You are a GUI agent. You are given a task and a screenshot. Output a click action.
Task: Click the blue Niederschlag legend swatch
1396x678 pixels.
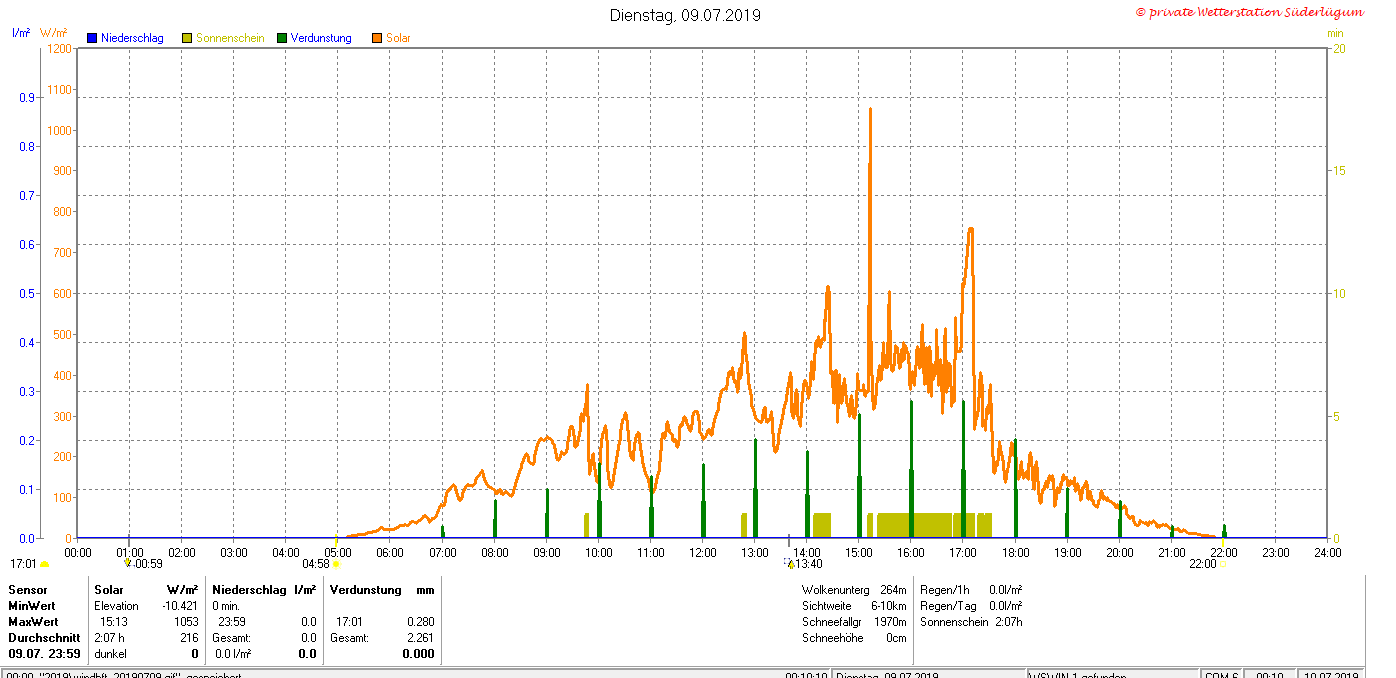92,38
